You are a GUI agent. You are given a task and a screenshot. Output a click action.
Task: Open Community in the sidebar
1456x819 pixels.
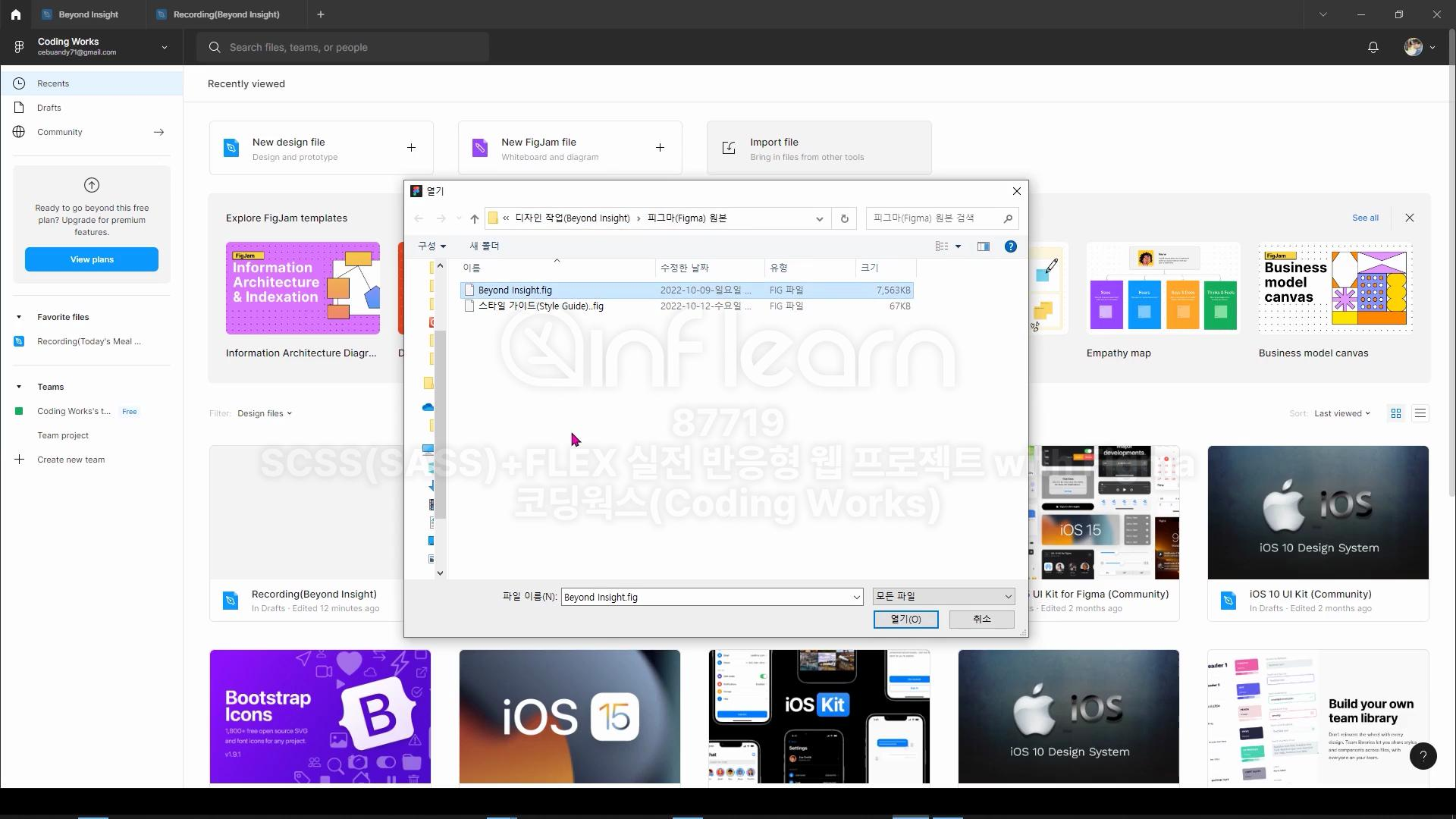click(60, 132)
